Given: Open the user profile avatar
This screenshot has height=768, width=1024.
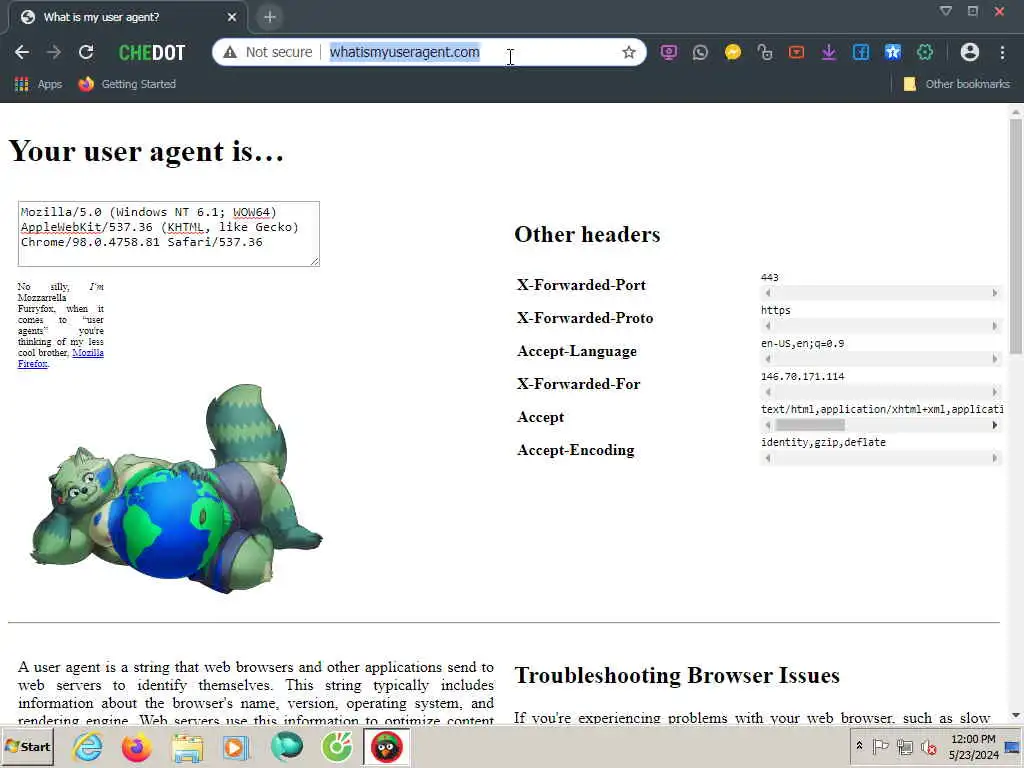Looking at the screenshot, I should [x=970, y=52].
